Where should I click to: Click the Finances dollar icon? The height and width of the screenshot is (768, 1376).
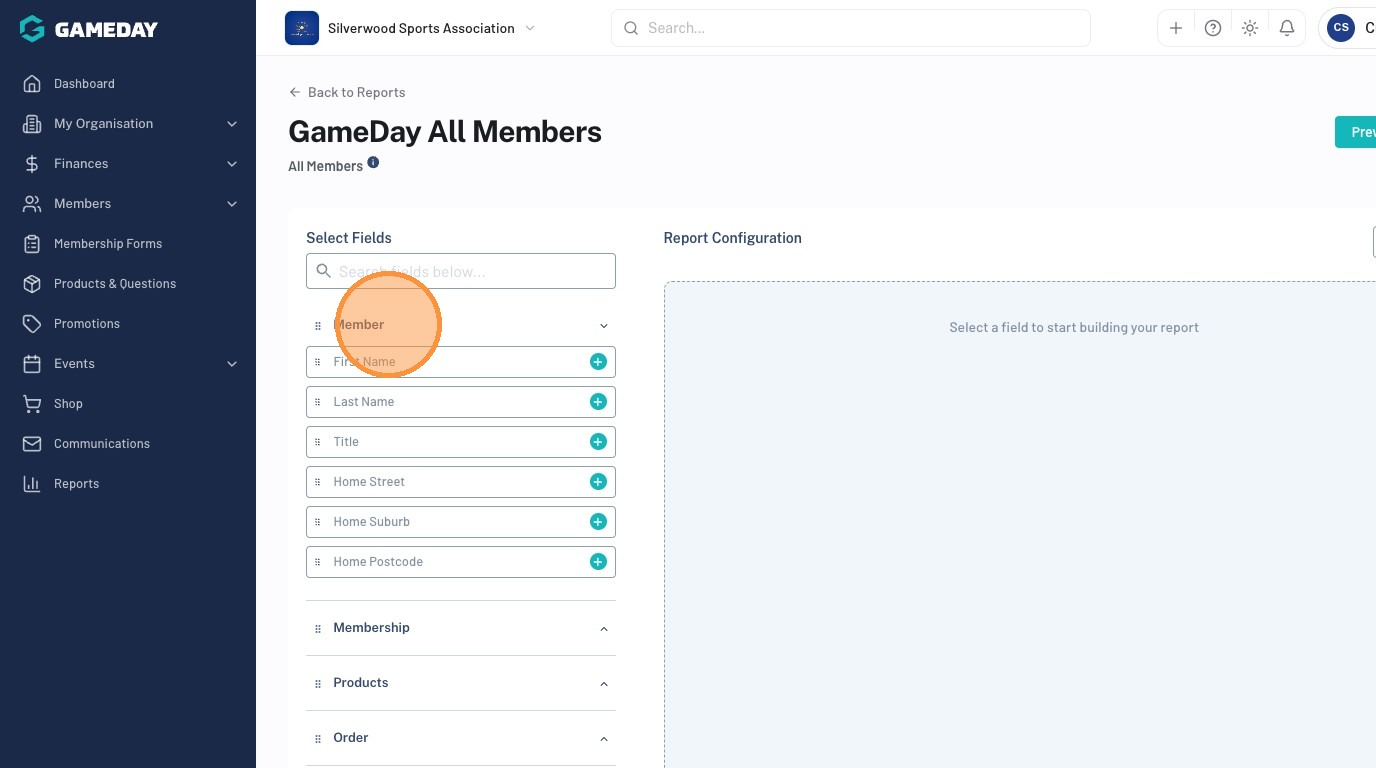(x=32, y=164)
